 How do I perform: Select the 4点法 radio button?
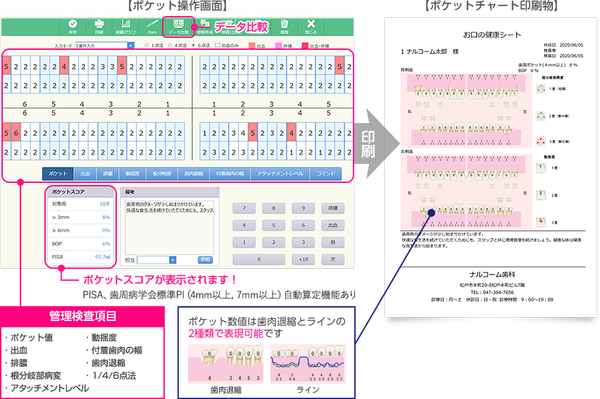[x=170, y=45]
